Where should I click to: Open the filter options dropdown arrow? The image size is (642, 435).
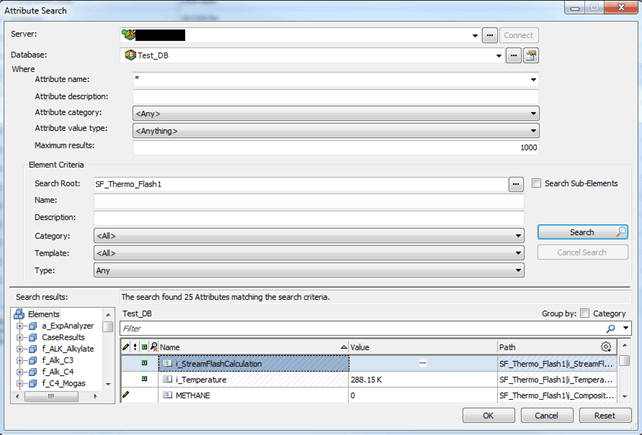(x=626, y=328)
